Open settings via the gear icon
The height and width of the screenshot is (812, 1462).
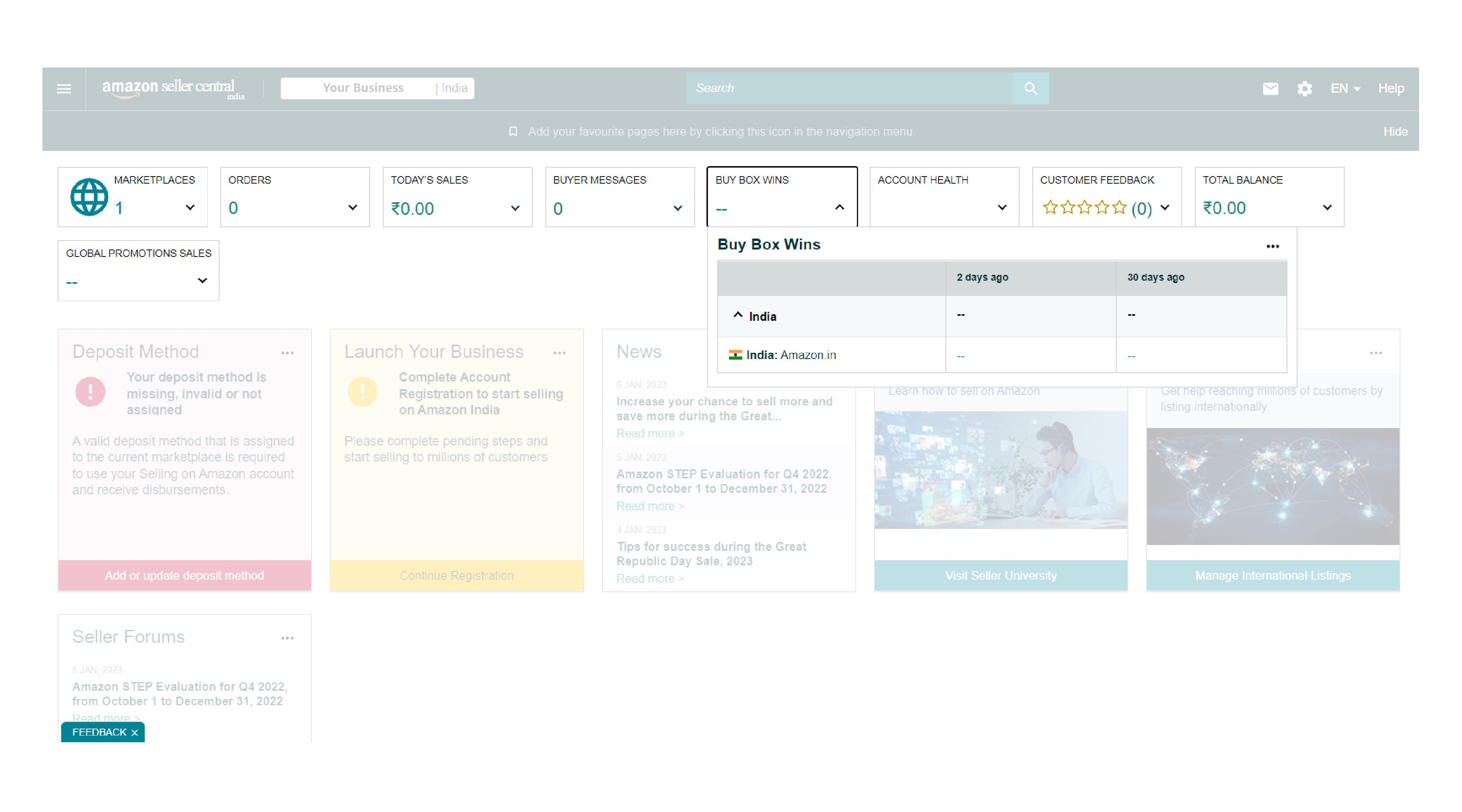tap(1304, 88)
